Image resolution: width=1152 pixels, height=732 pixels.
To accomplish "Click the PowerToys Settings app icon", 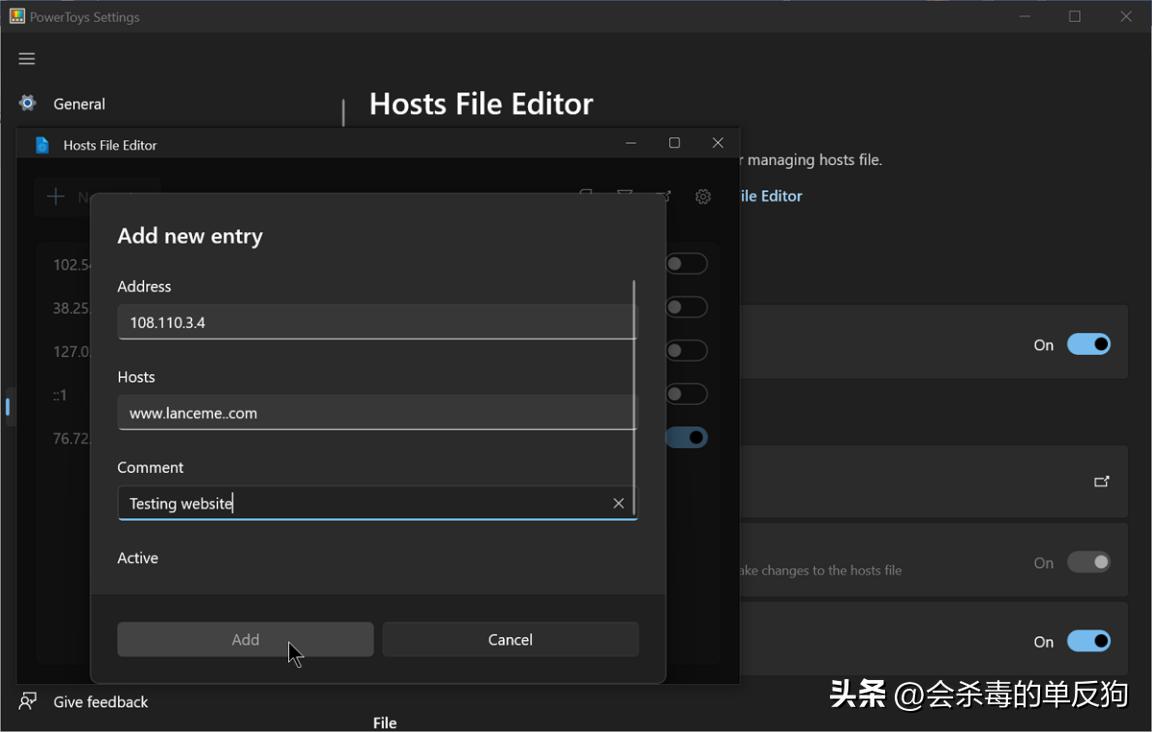I will 17,17.
